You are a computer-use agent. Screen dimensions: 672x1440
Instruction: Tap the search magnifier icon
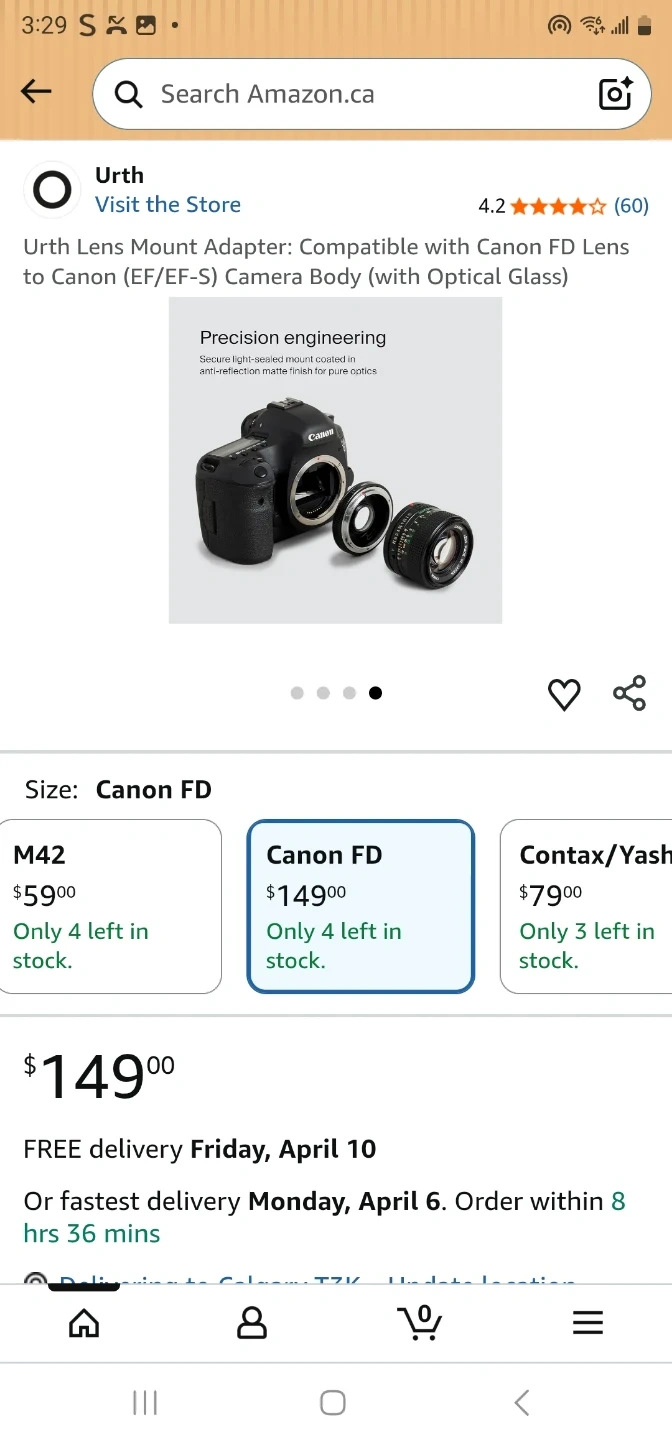click(x=128, y=94)
